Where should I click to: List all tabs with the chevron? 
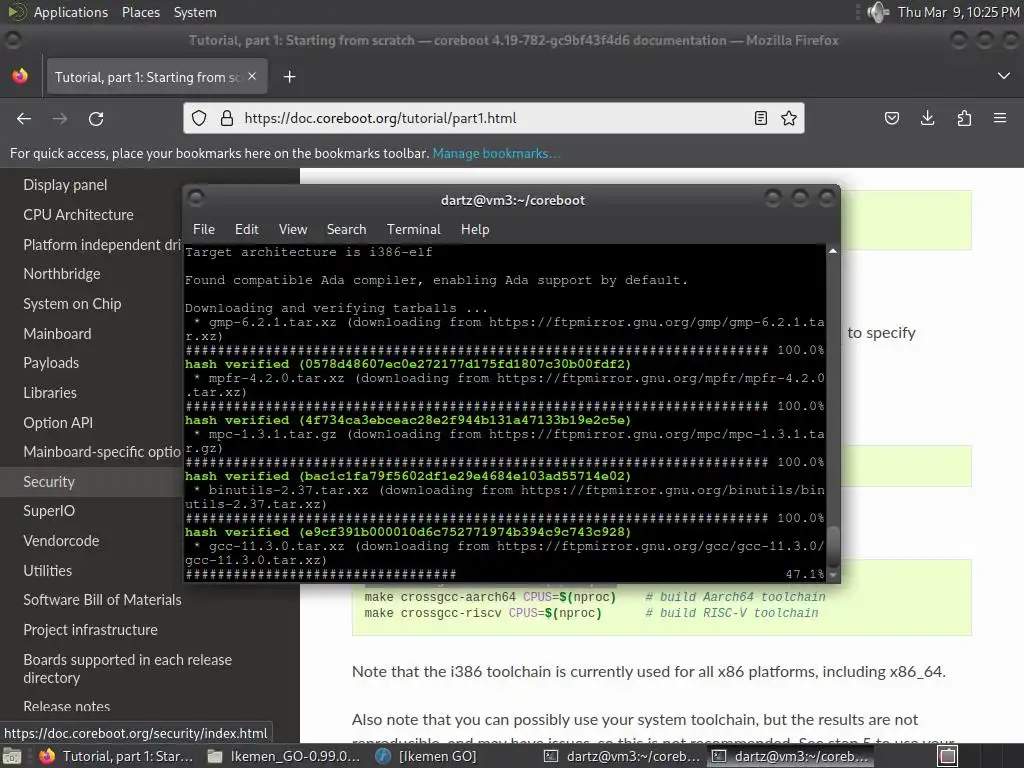[x=1004, y=76]
